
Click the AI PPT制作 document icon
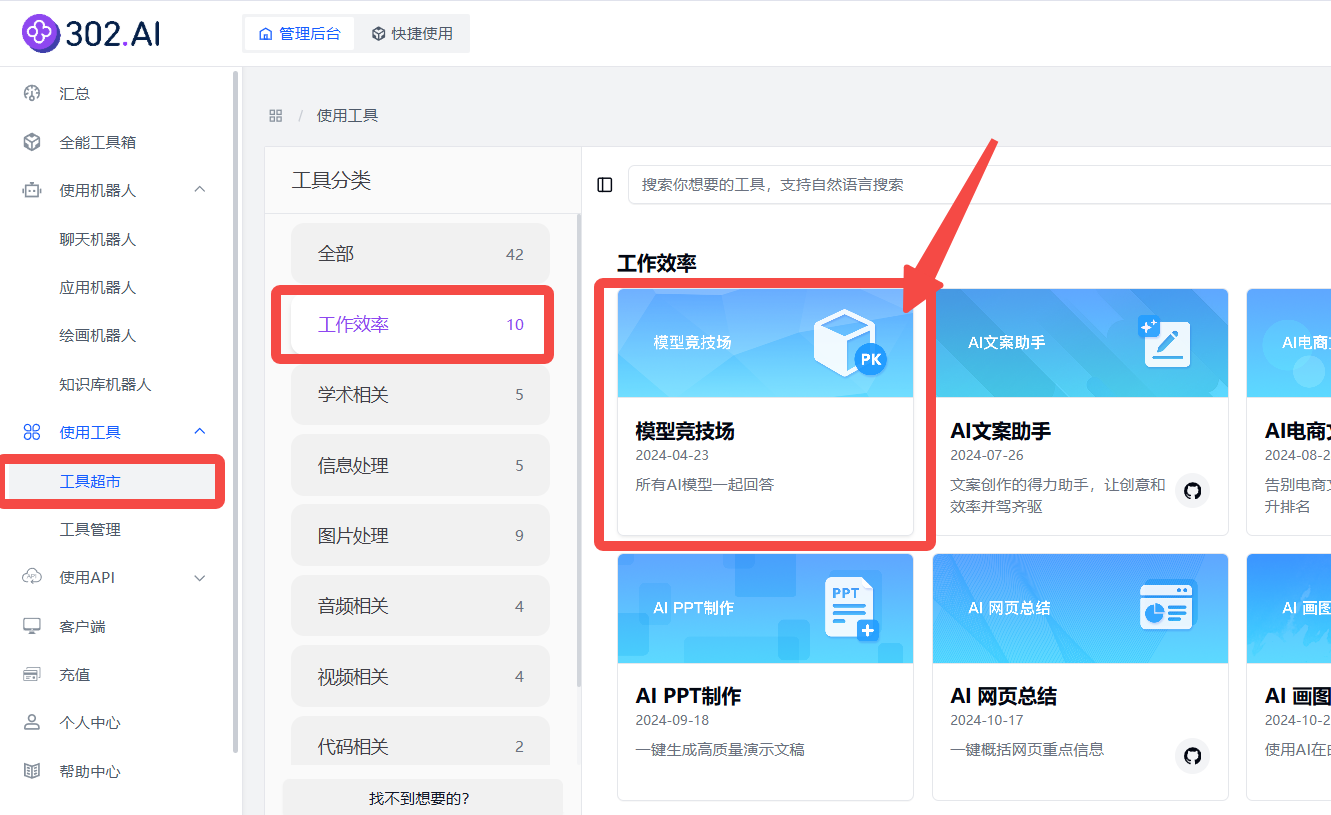coord(852,607)
